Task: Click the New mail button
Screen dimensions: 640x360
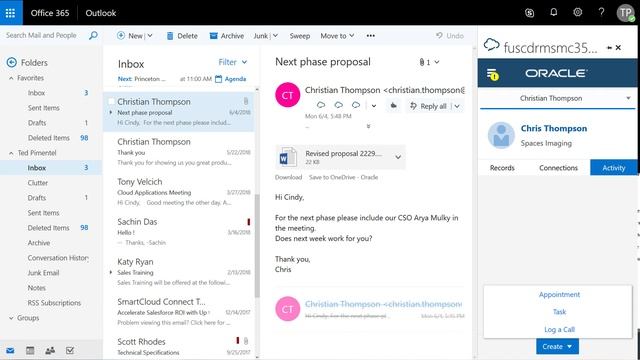Action: pyautogui.click(x=130, y=36)
